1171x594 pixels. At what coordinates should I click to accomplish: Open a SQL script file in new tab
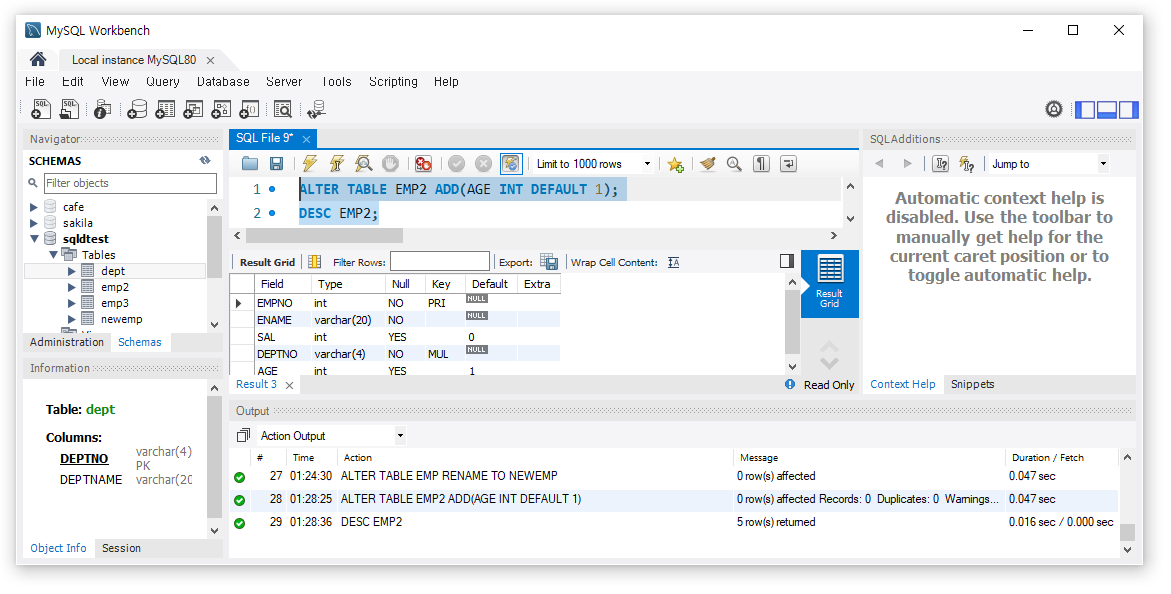click(x=69, y=109)
